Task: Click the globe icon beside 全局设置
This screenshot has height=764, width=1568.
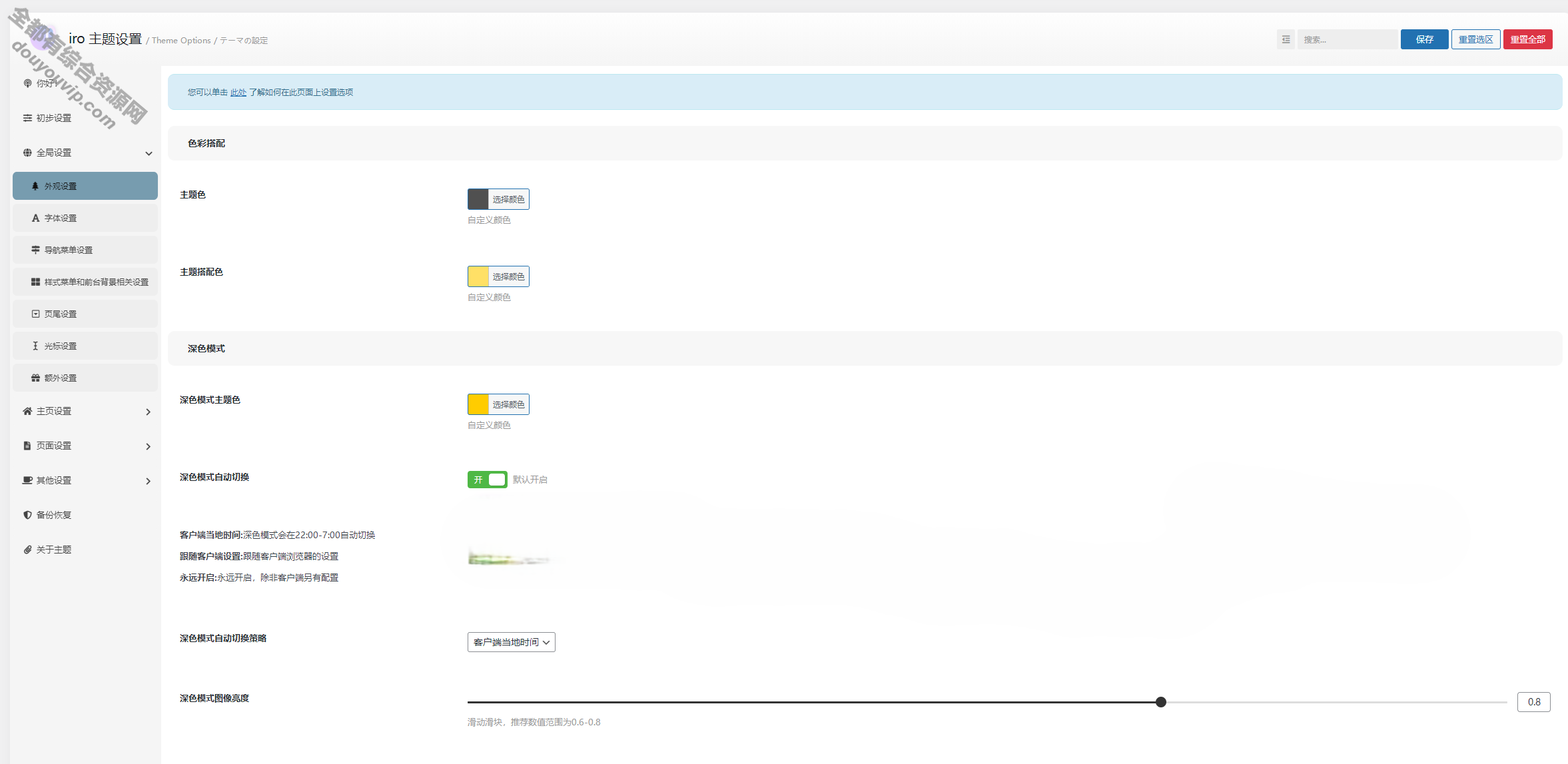Action: [27, 153]
